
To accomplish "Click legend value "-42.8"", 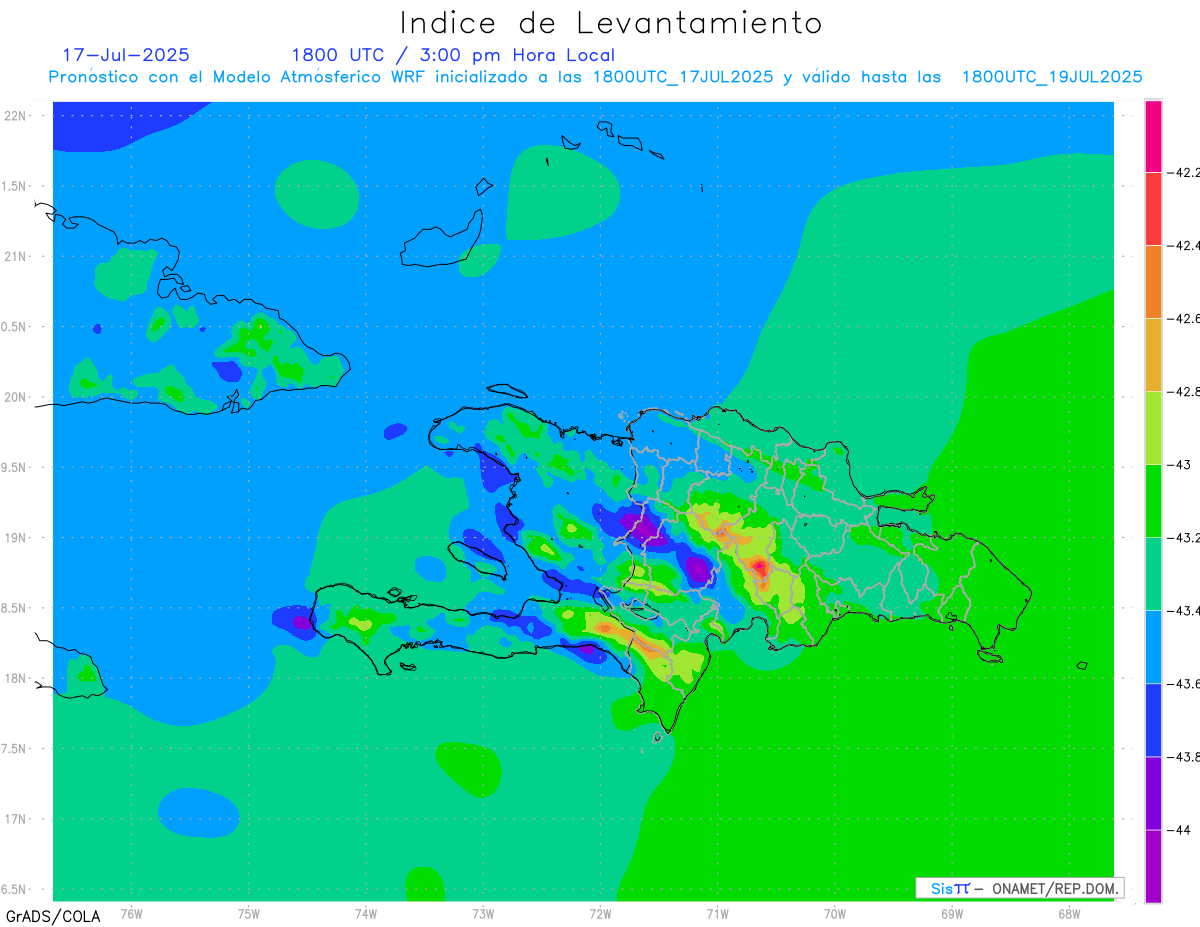I will click(1184, 391).
